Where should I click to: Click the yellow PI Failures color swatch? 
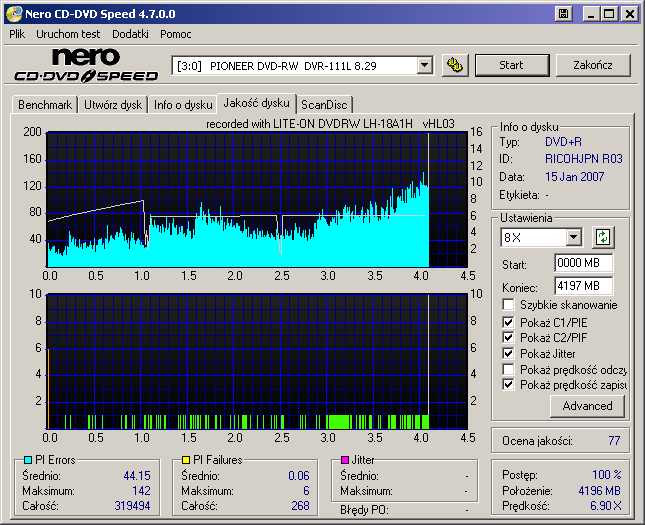pyautogui.click(x=186, y=460)
